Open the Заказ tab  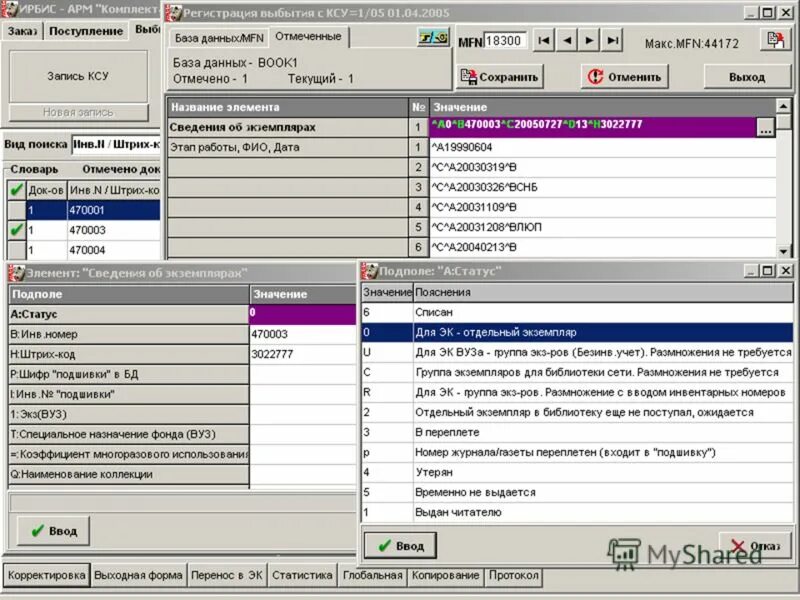pos(22,31)
